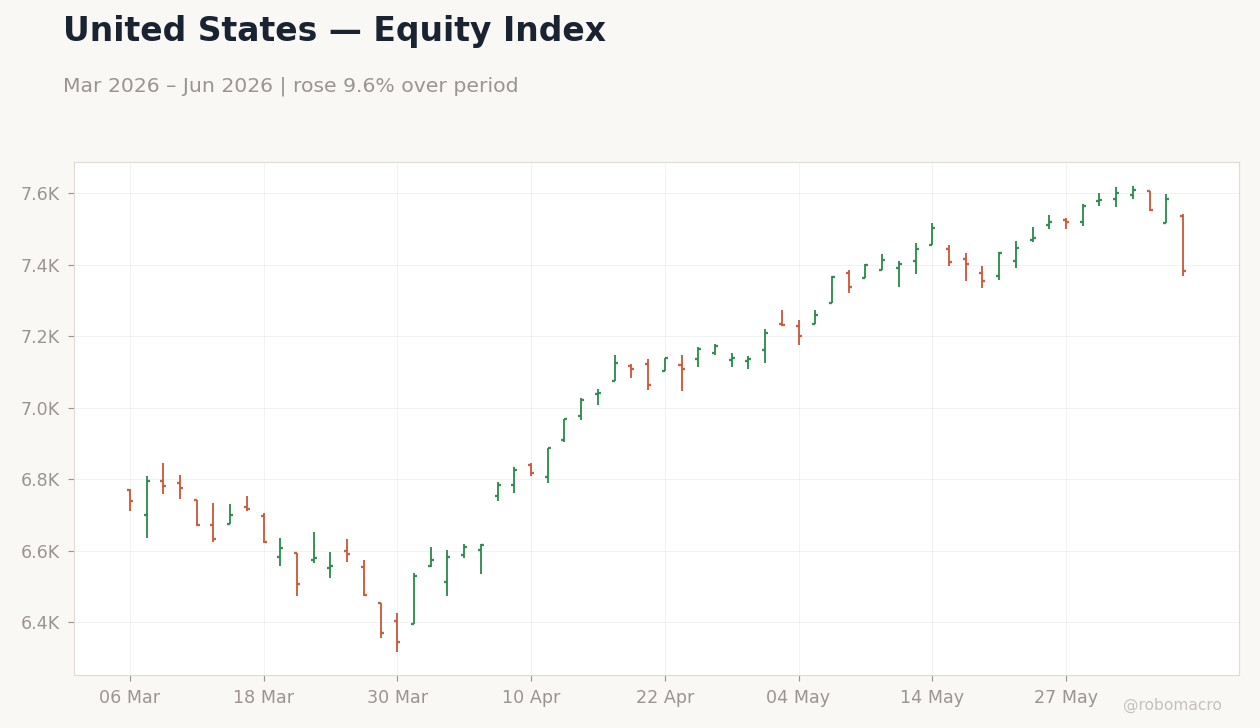Select the 14 May date label

(932, 698)
